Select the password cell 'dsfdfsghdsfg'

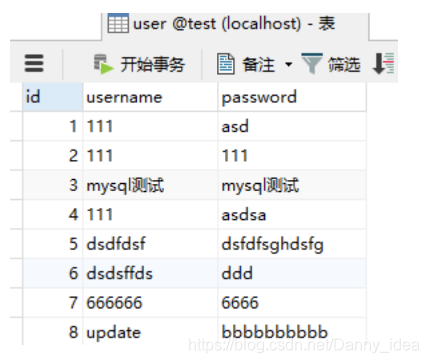click(292, 244)
